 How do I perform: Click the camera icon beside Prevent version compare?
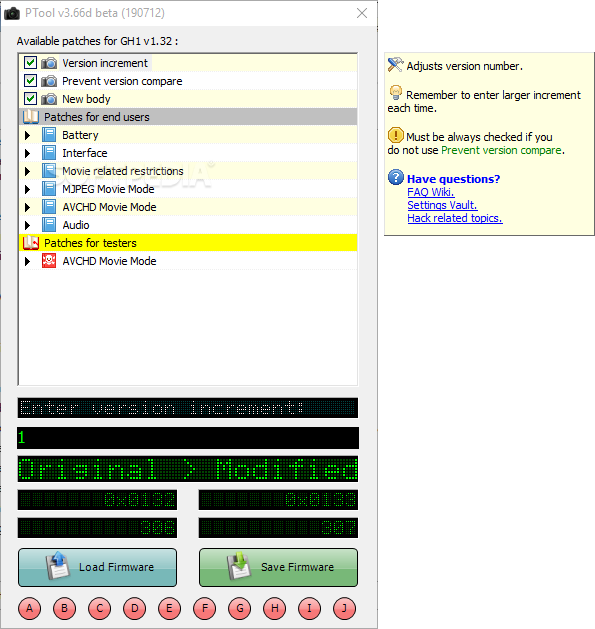pyautogui.click(x=49, y=81)
